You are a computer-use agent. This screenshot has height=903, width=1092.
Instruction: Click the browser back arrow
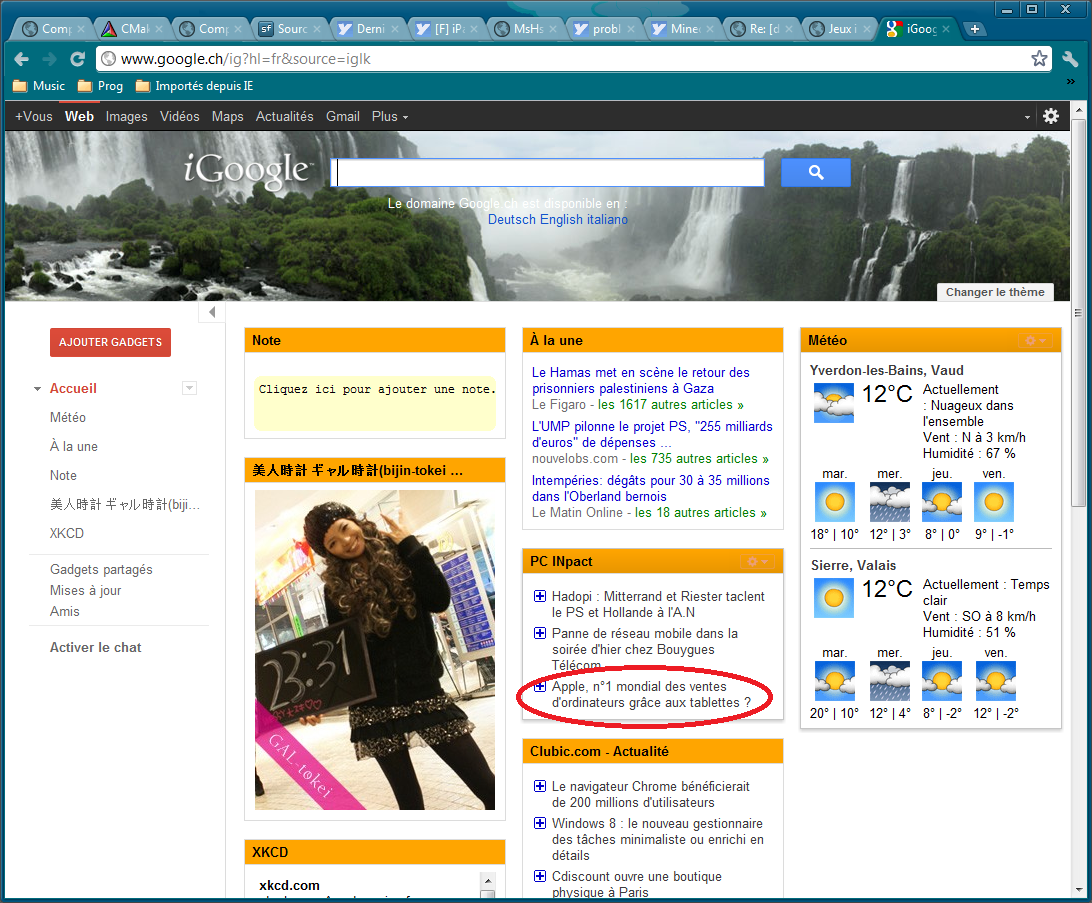point(22,59)
